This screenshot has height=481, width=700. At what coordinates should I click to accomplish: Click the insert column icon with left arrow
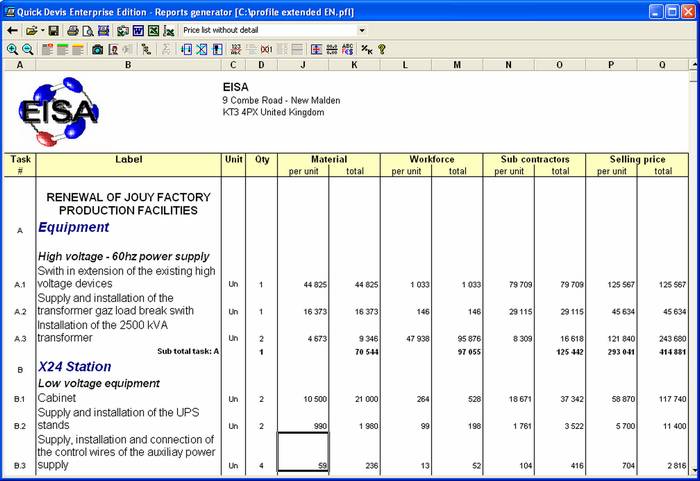pos(187,50)
